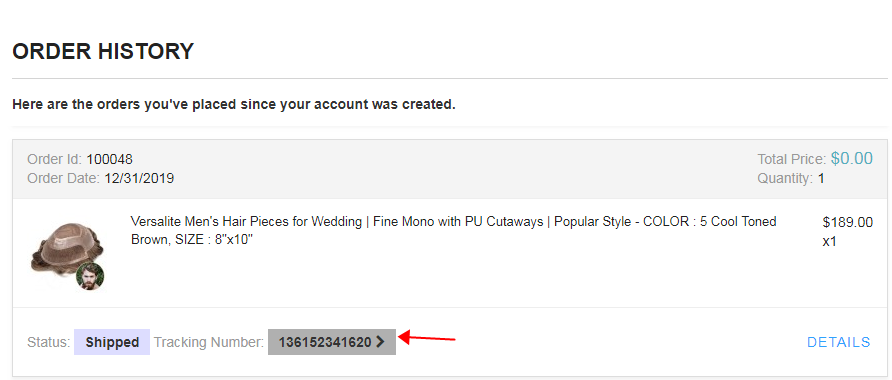
Task: Click the $0.00 total price value
Action: coord(852,158)
